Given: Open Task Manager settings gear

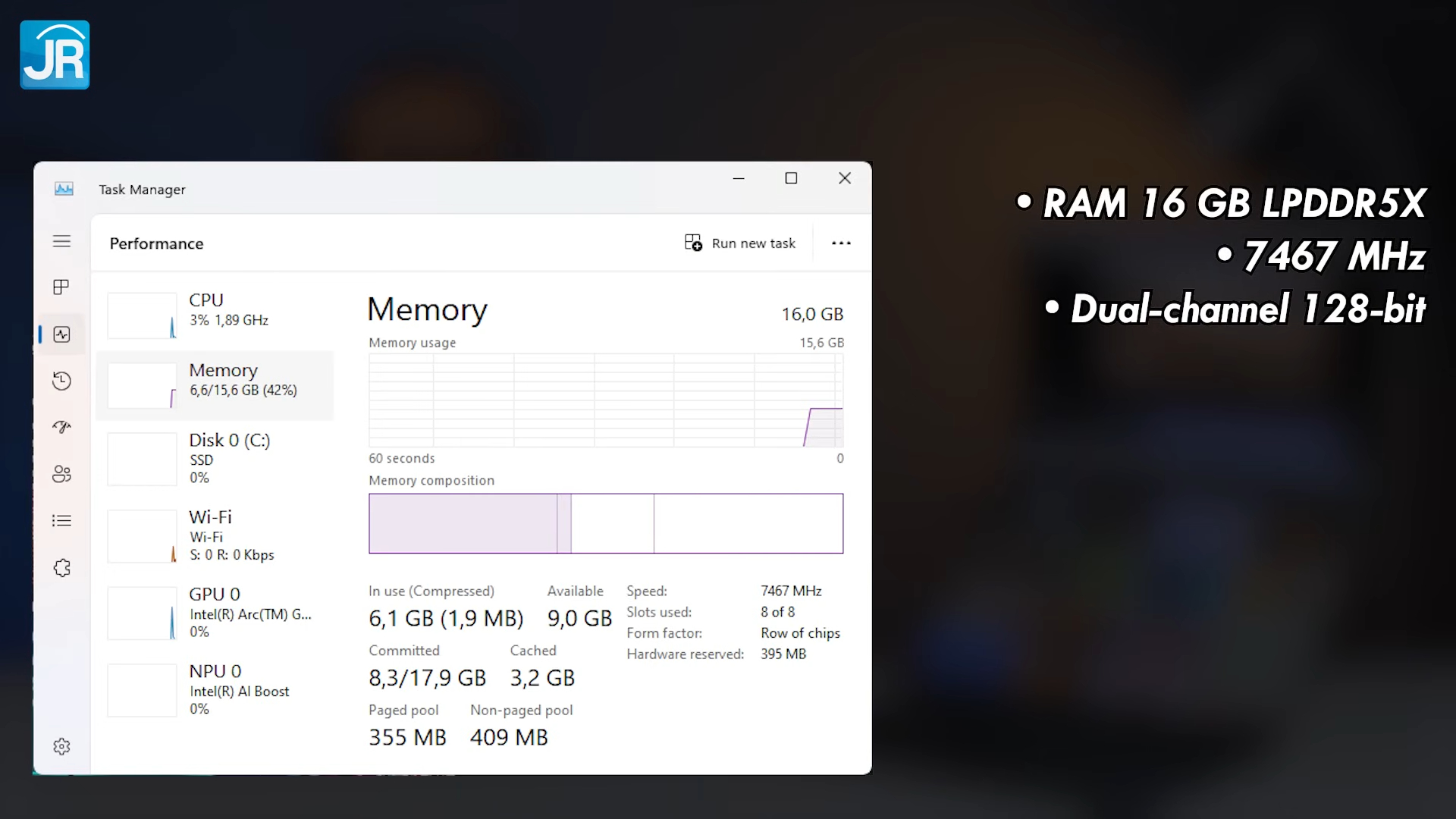Looking at the screenshot, I should point(61,746).
